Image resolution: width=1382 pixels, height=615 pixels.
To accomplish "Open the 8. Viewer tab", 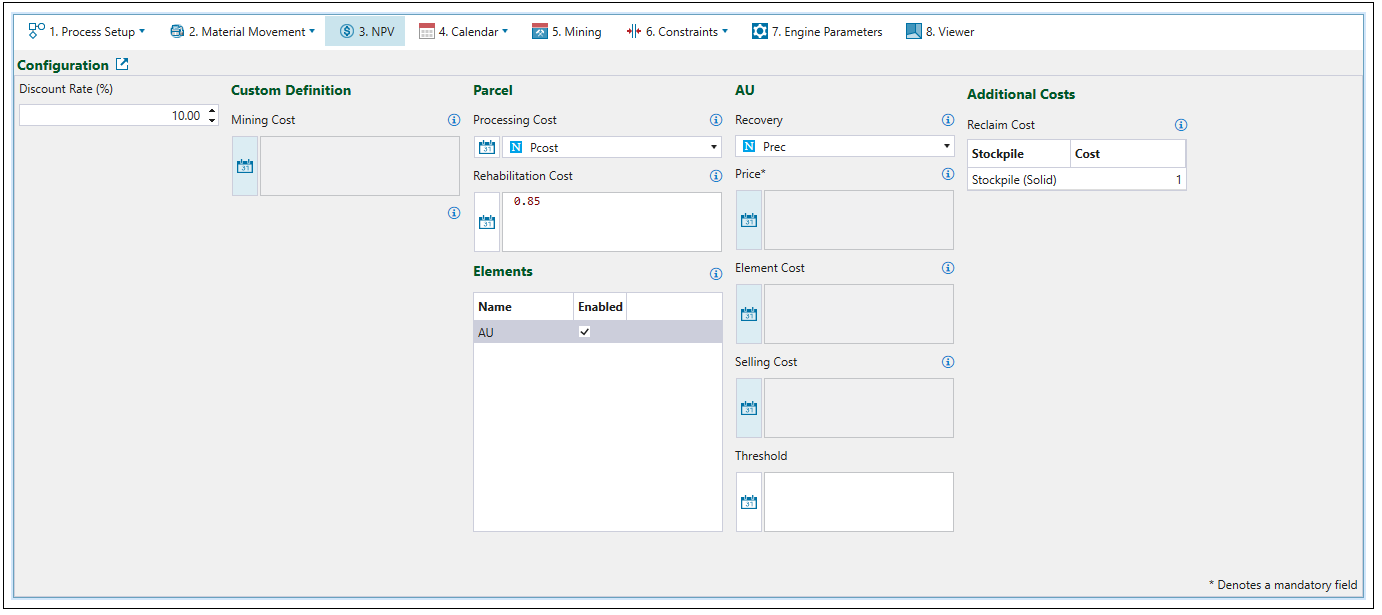I will [940, 32].
